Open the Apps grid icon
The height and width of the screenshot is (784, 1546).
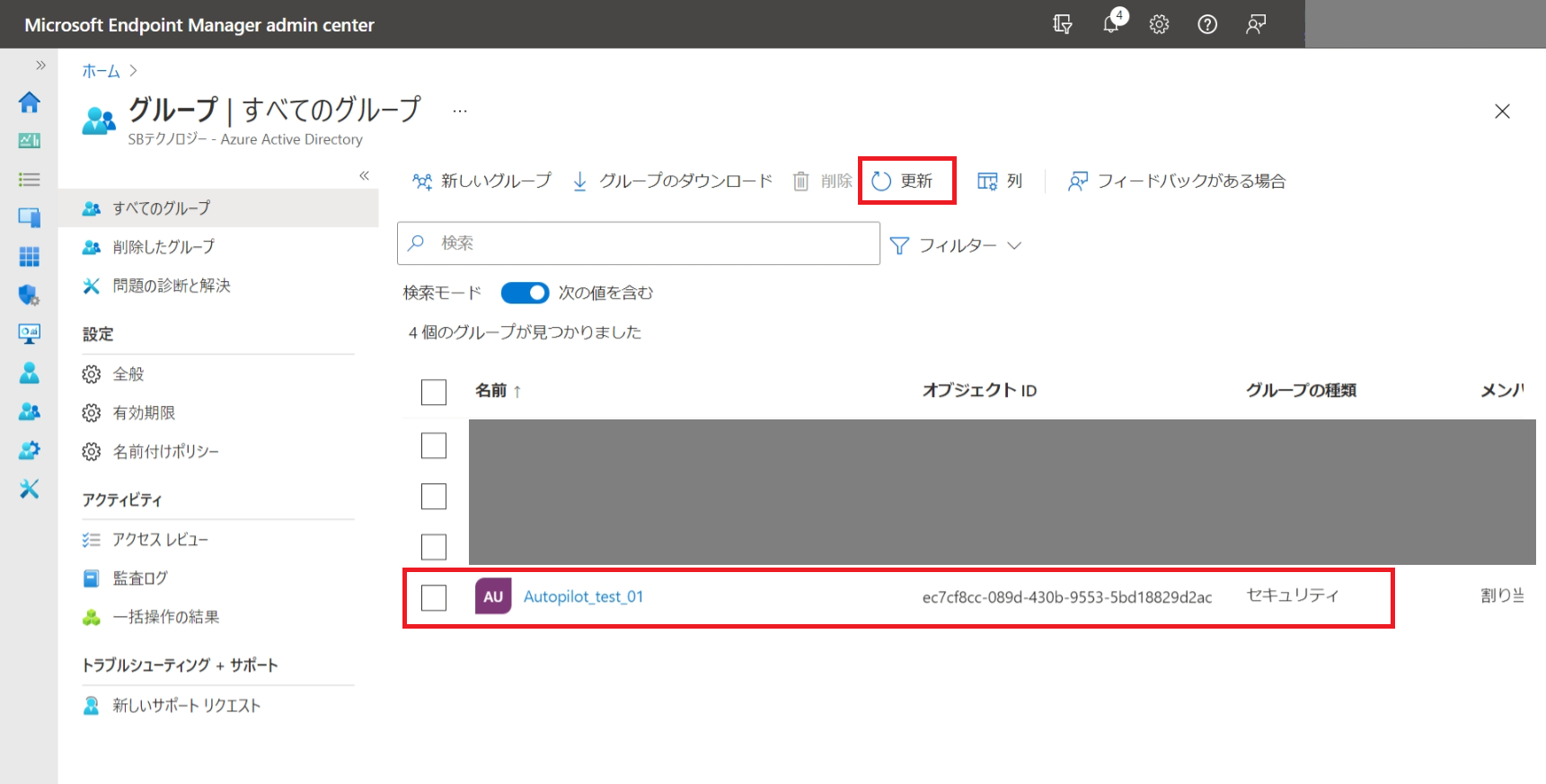point(29,257)
